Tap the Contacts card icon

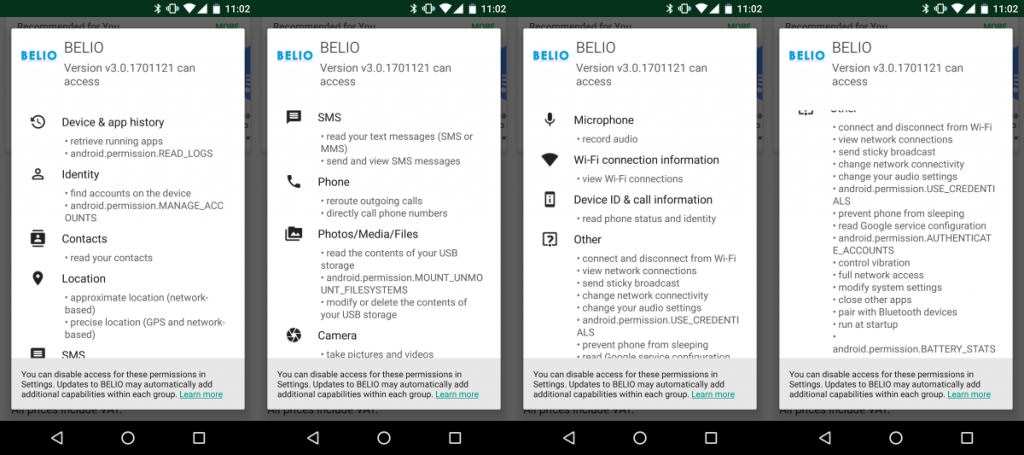coord(38,239)
